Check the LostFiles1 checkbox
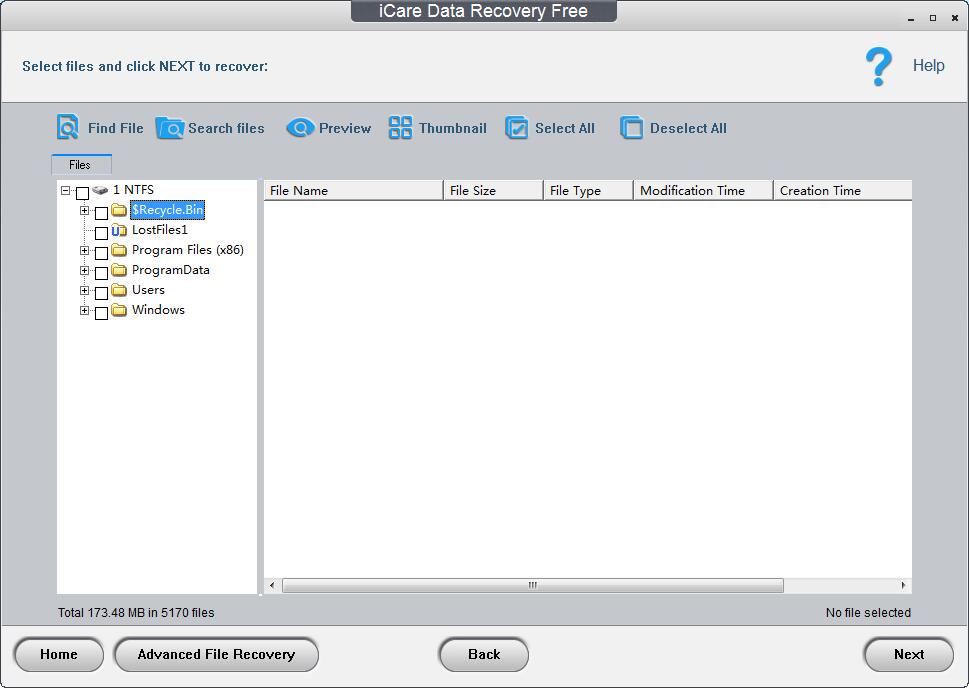The image size is (969, 688). pyautogui.click(x=101, y=233)
